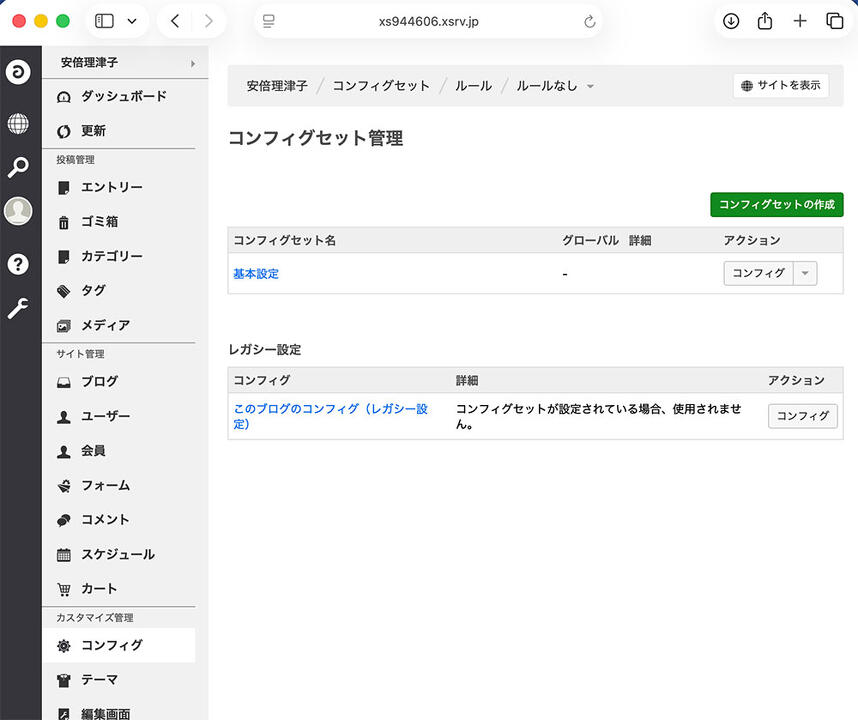Reload the page with the refresh icon
858x720 pixels.
pyautogui.click(x=589, y=21)
